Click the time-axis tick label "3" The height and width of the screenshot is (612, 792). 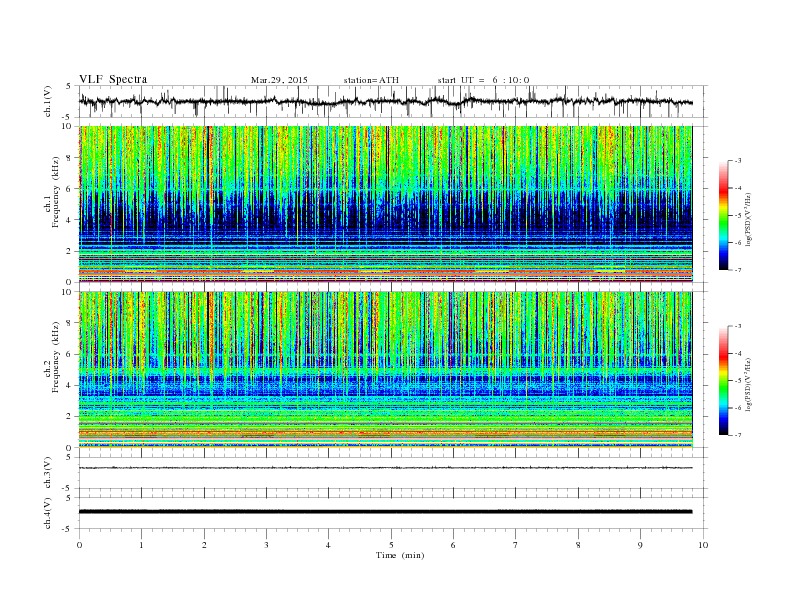[266, 545]
